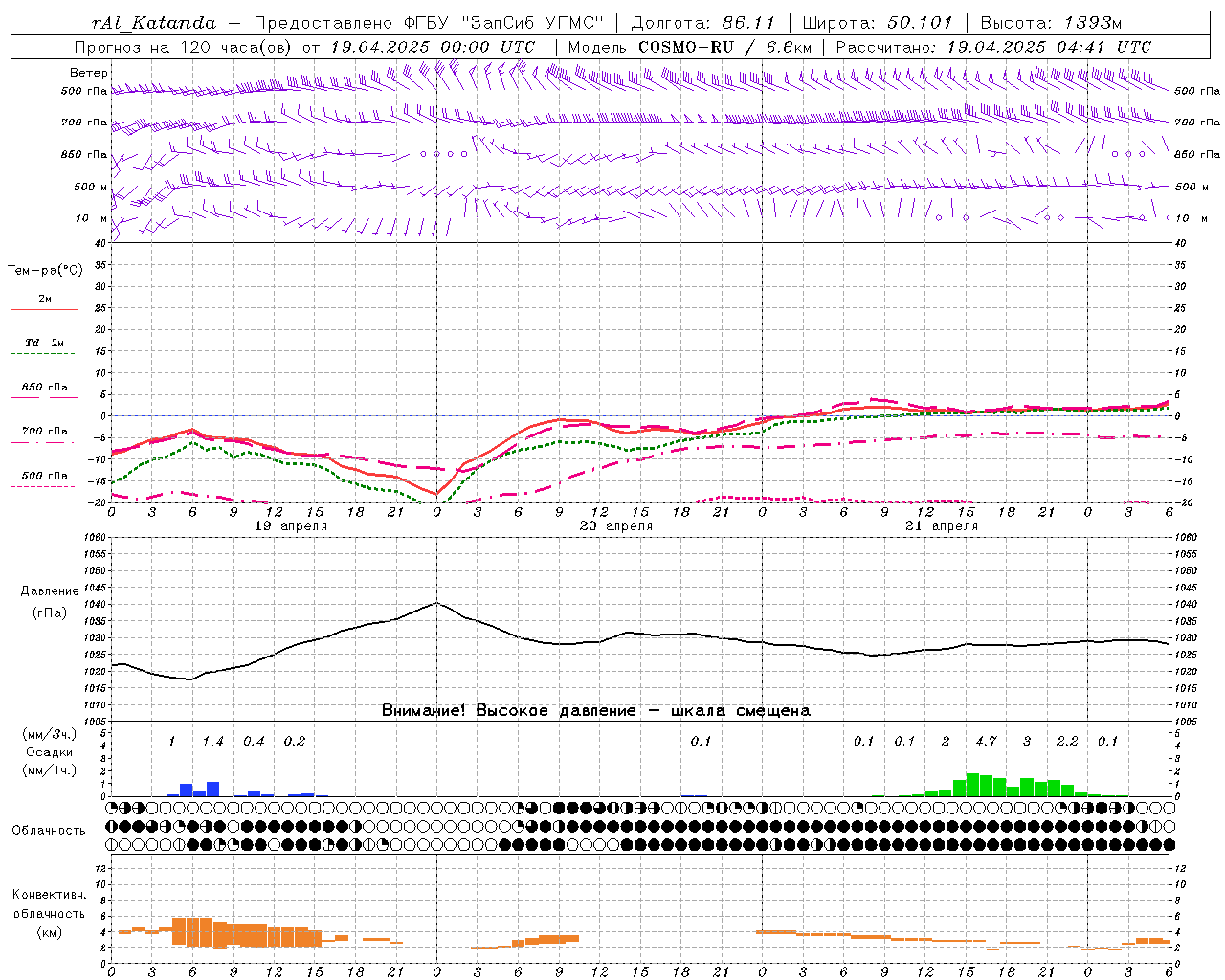
Task: Click the '19 апреля' date label
Action: (x=291, y=526)
